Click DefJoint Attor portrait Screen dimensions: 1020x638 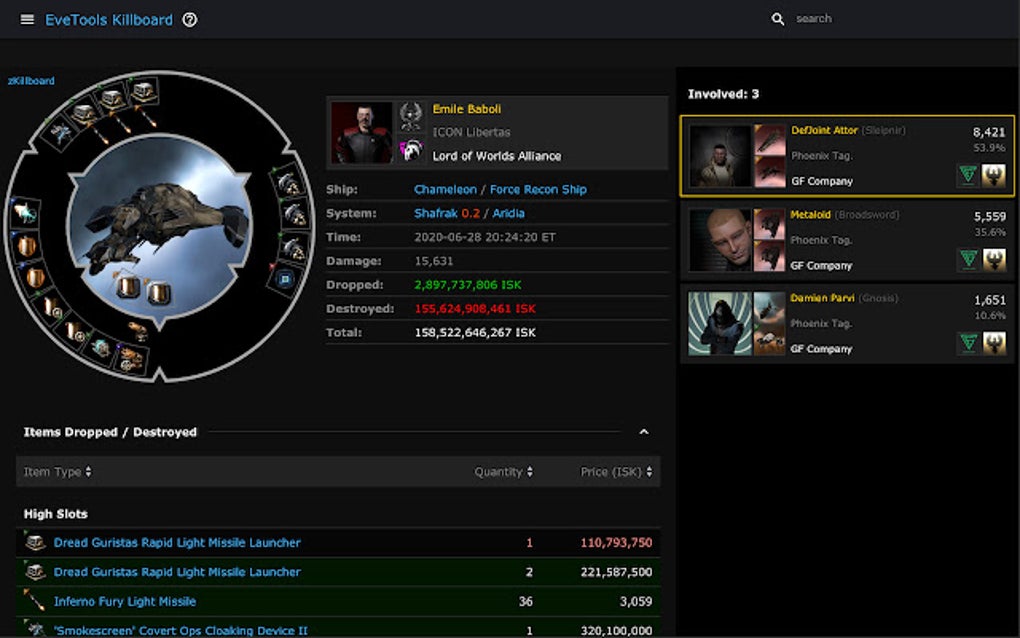point(720,156)
